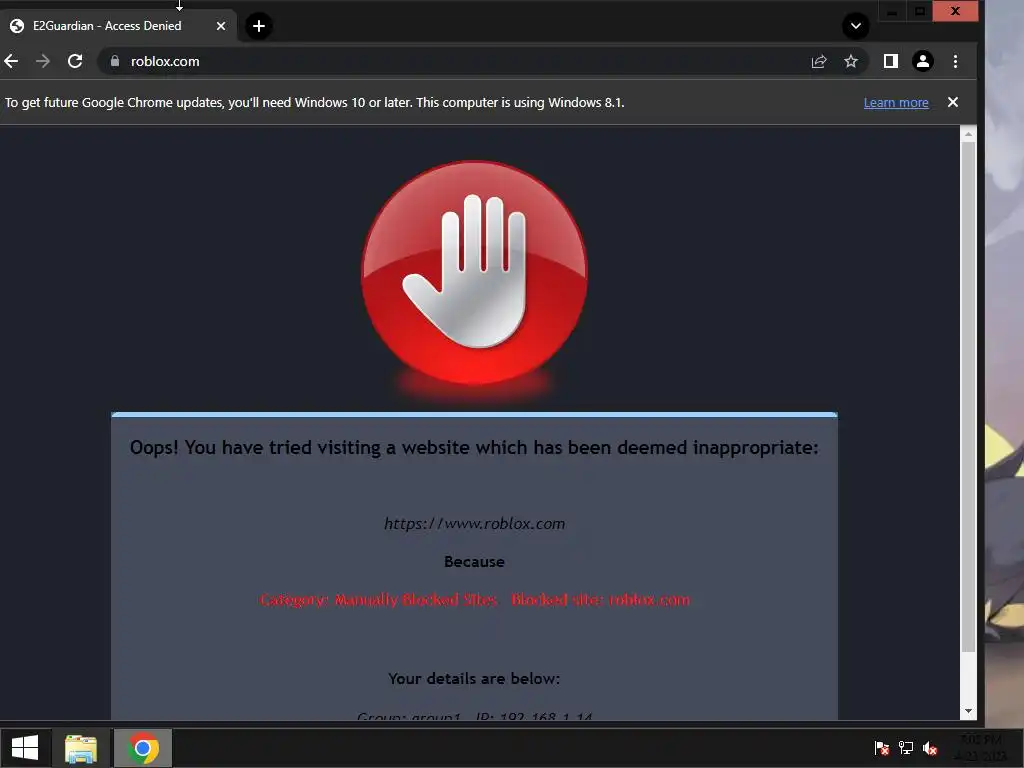Image resolution: width=1024 pixels, height=768 pixels.
Task: Open the network status tray icon
Action: click(906, 748)
